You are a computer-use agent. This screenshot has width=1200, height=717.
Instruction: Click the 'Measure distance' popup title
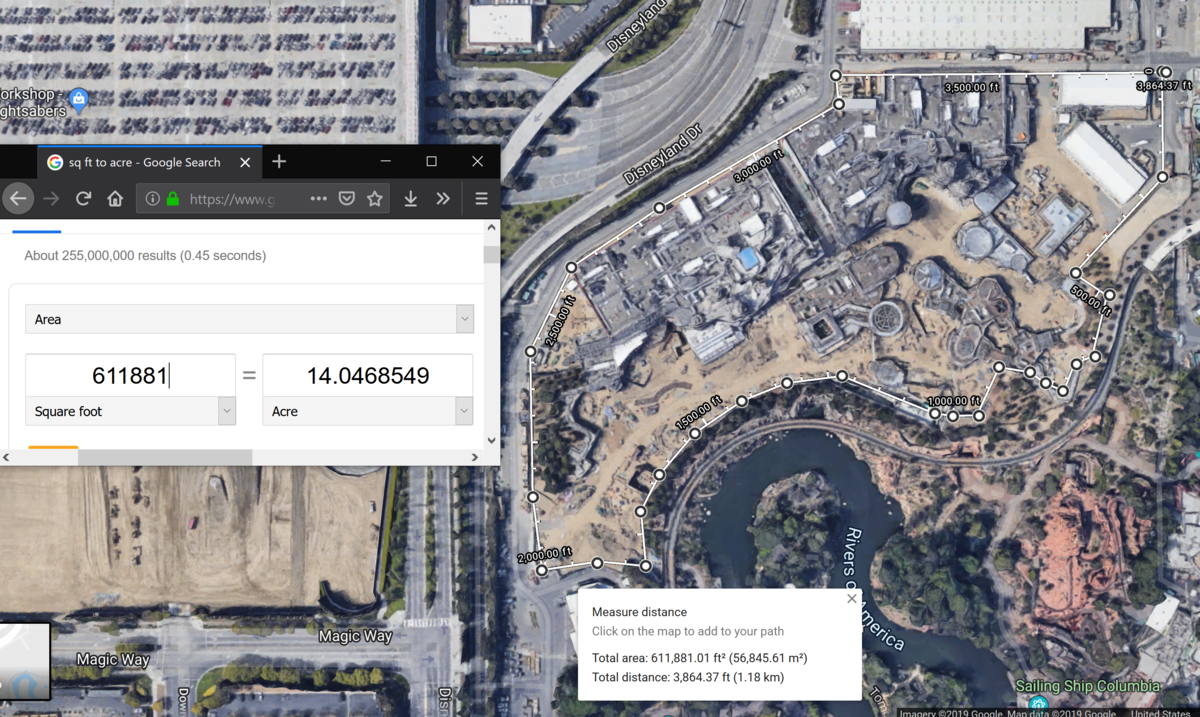coord(639,612)
